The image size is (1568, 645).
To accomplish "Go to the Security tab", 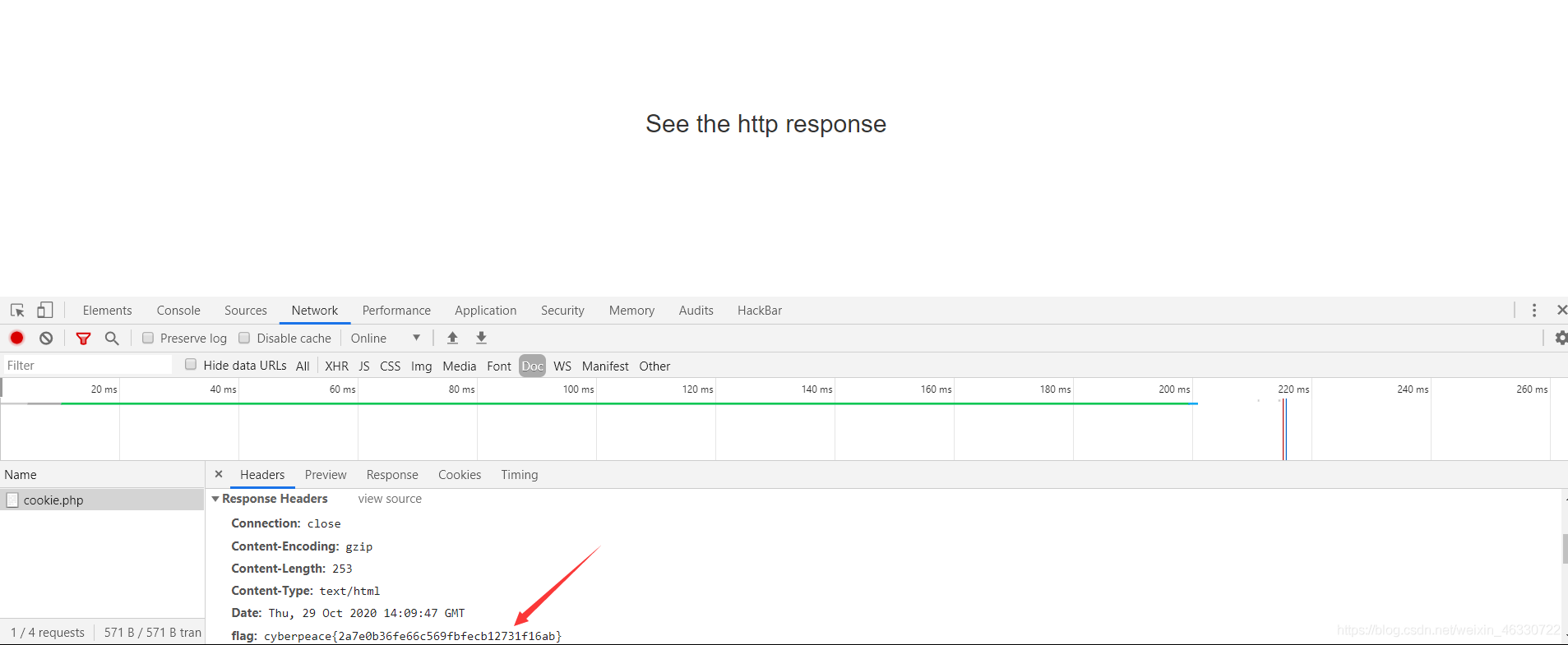I will point(562,311).
